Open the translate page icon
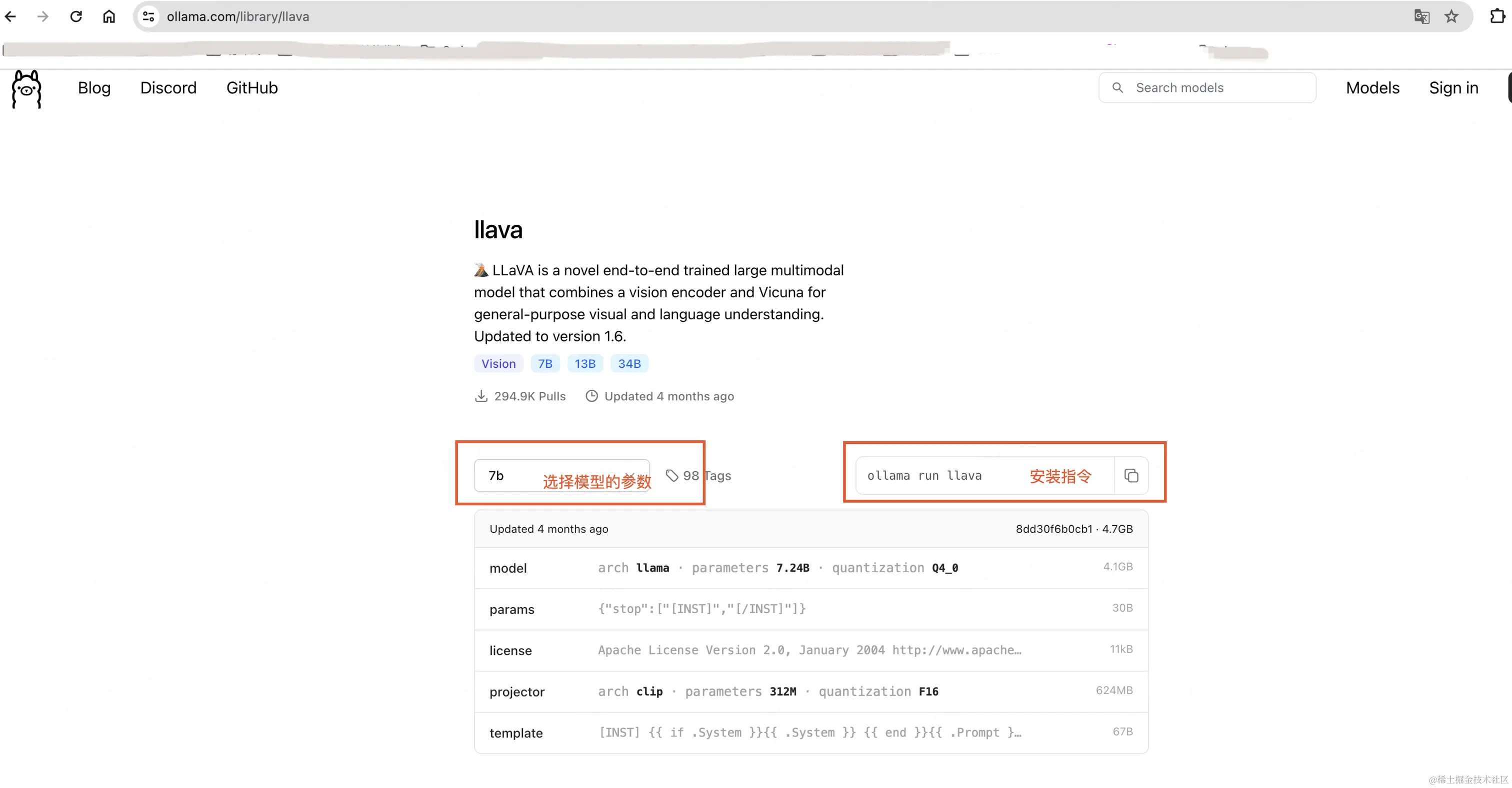 1421,16
